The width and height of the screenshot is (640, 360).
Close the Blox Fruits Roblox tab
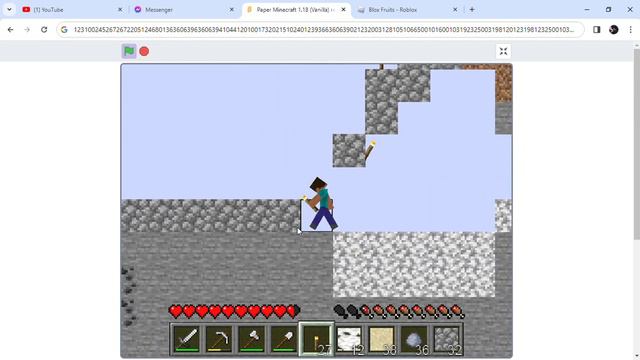click(455, 9)
